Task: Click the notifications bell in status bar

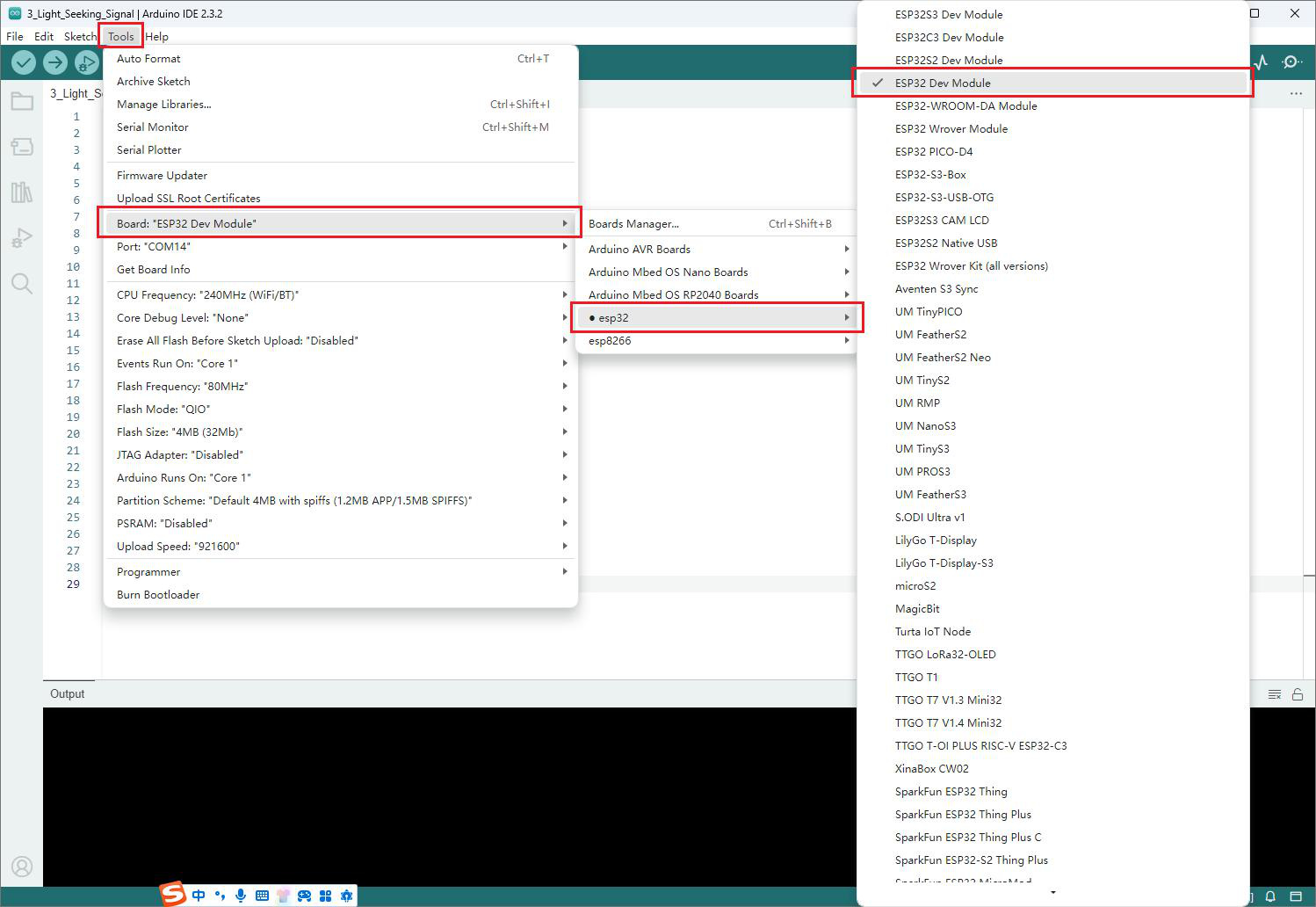Action: [x=1270, y=896]
